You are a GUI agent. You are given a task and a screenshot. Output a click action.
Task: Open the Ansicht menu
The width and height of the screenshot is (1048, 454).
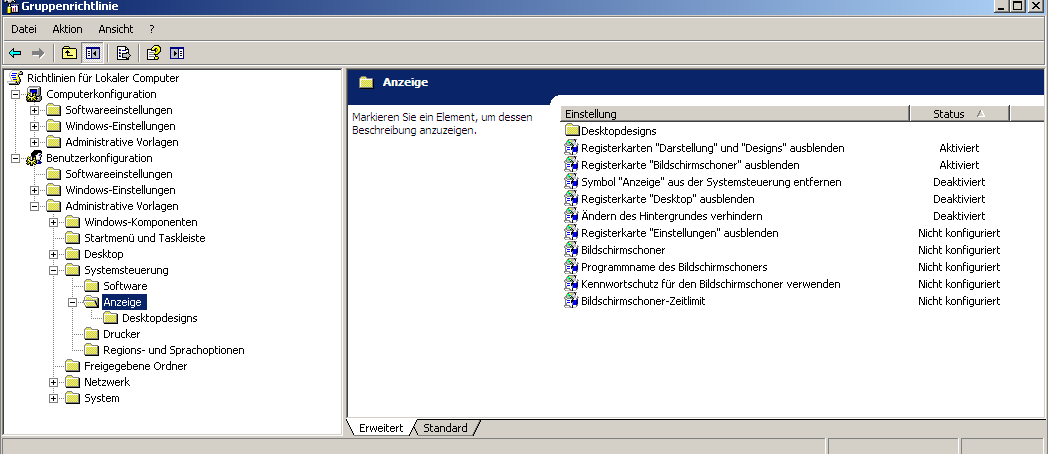(115, 29)
